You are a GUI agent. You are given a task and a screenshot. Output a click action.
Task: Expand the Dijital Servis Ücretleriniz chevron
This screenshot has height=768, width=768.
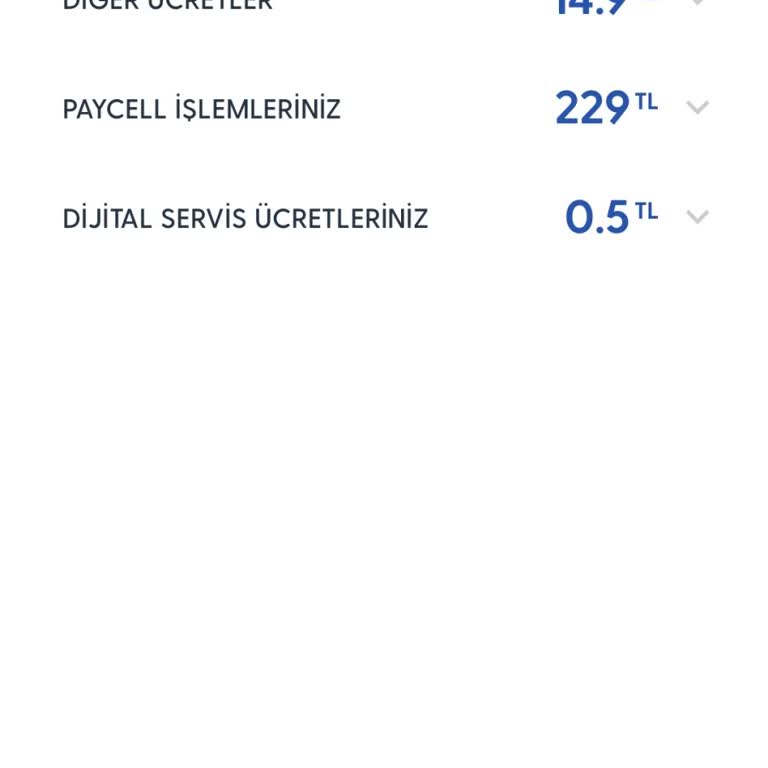pyautogui.click(x=697, y=216)
